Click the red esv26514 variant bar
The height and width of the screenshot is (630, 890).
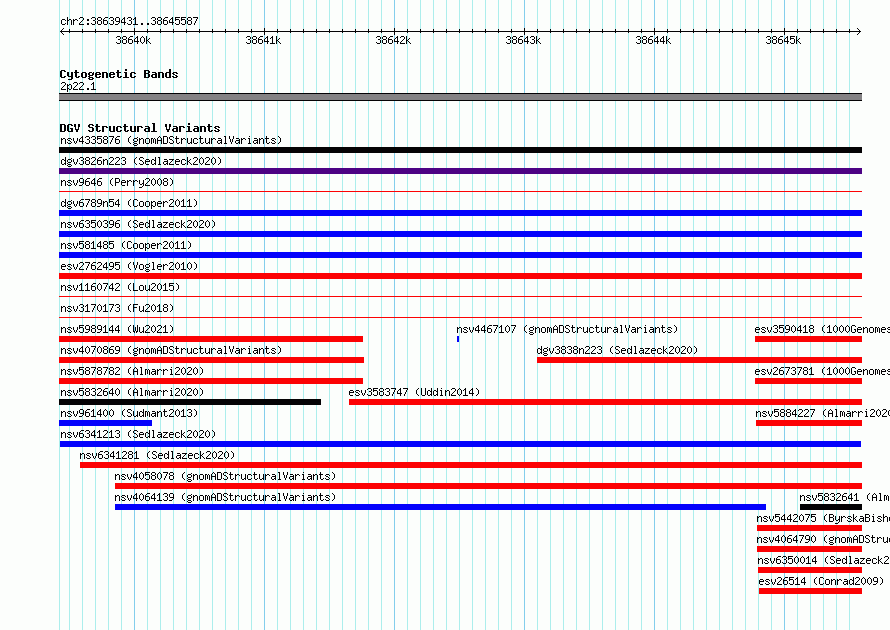click(811, 591)
